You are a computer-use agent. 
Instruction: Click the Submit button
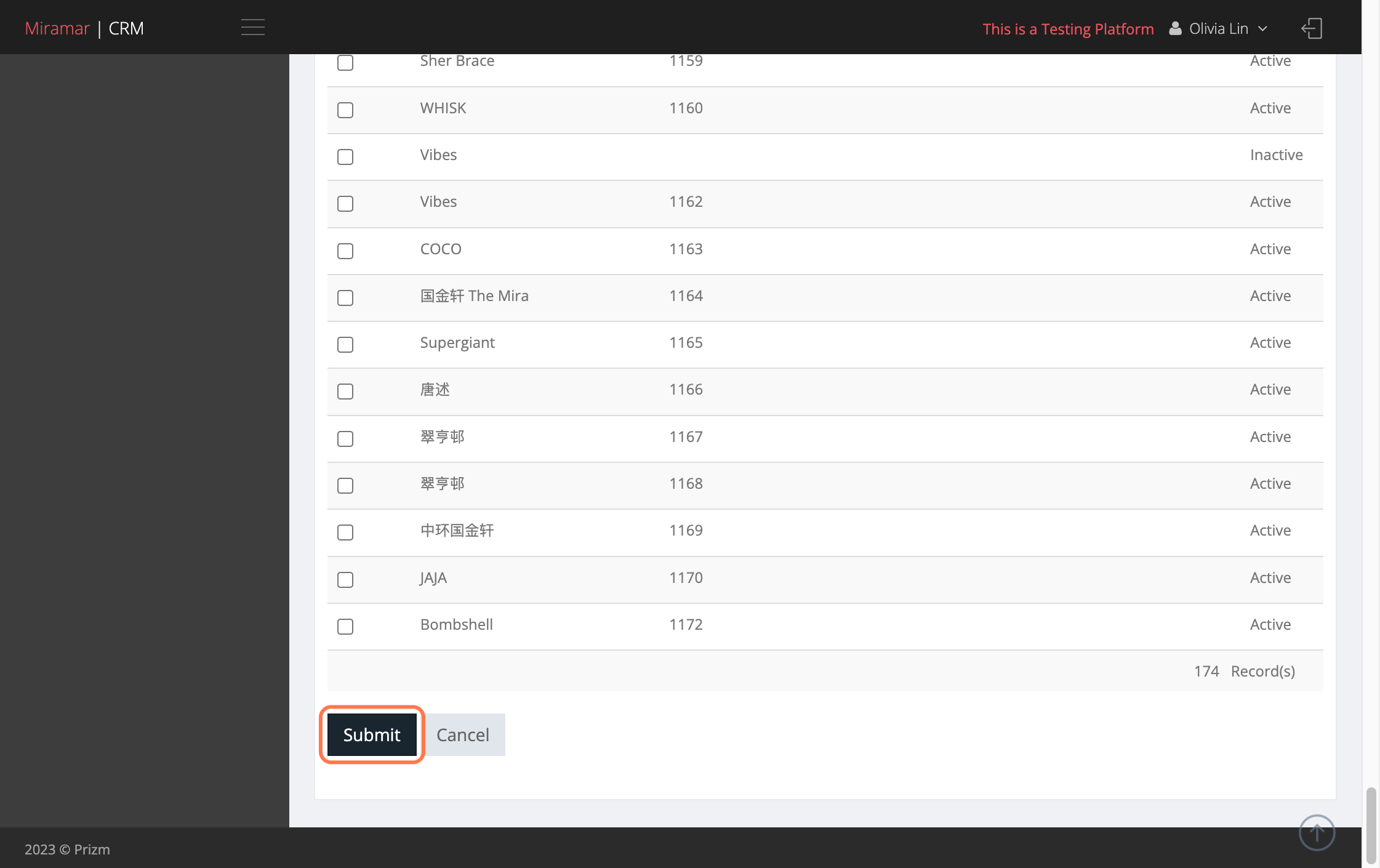[x=372, y=734]
